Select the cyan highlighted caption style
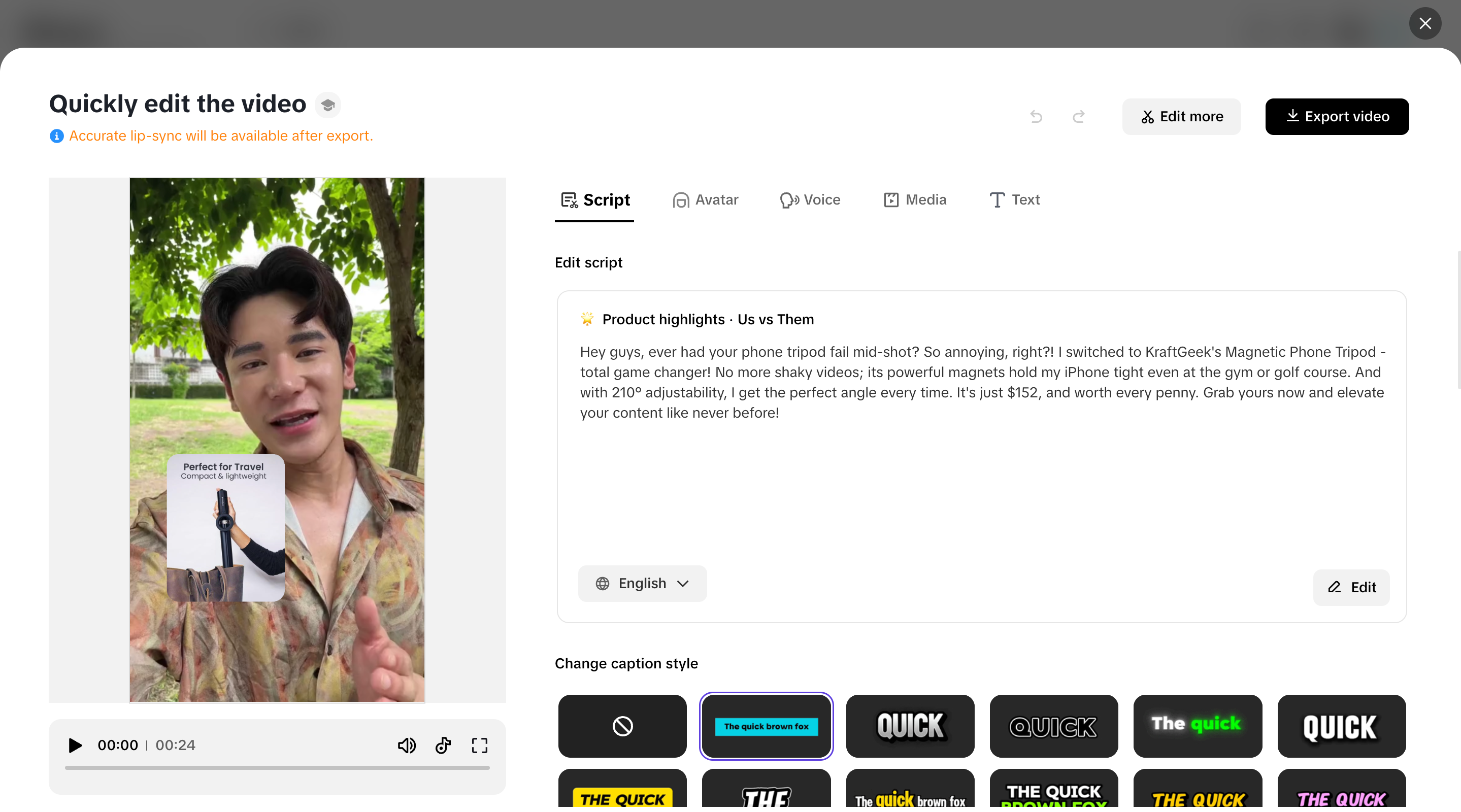The width and height of the screenshot is (1461, 812). [x=766, y=726]
